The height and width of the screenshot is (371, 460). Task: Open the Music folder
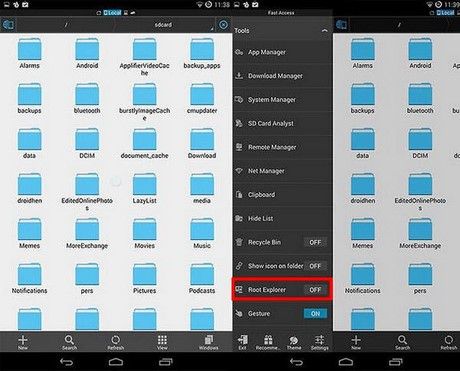202,233
